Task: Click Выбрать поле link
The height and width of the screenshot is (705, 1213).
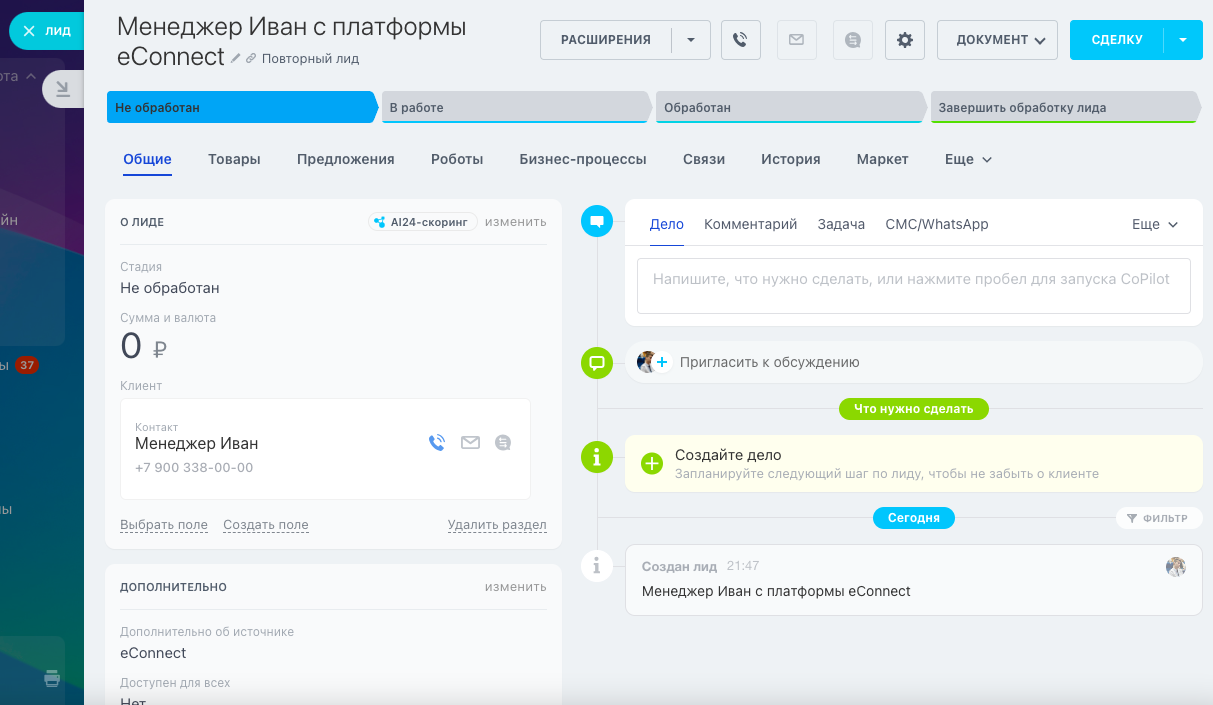Action: point(164,525)
